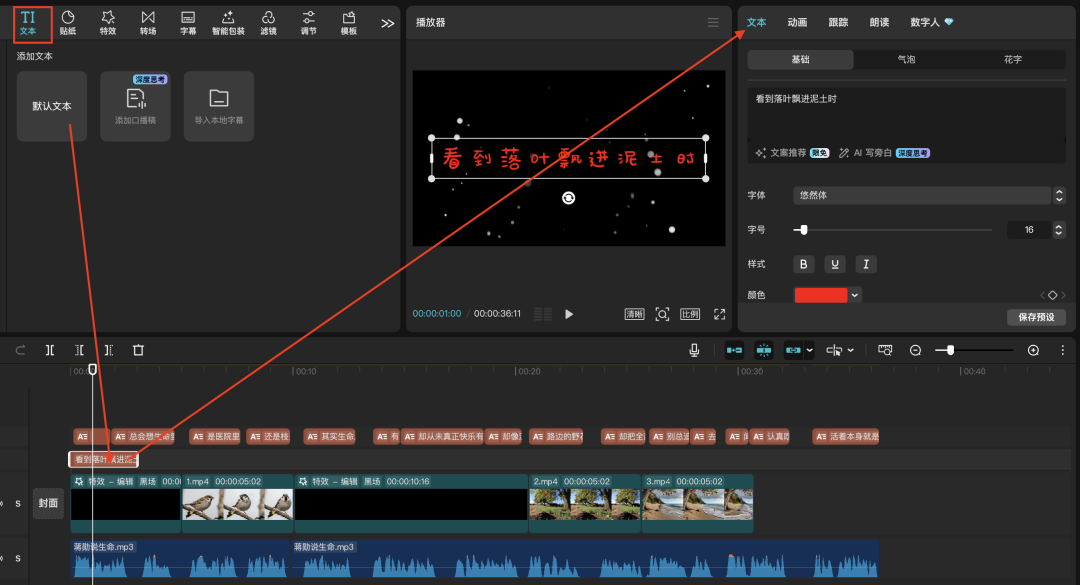Click the red text color swatch
1080x585 pixels.
pyautogui.click(x=820, y=295)
